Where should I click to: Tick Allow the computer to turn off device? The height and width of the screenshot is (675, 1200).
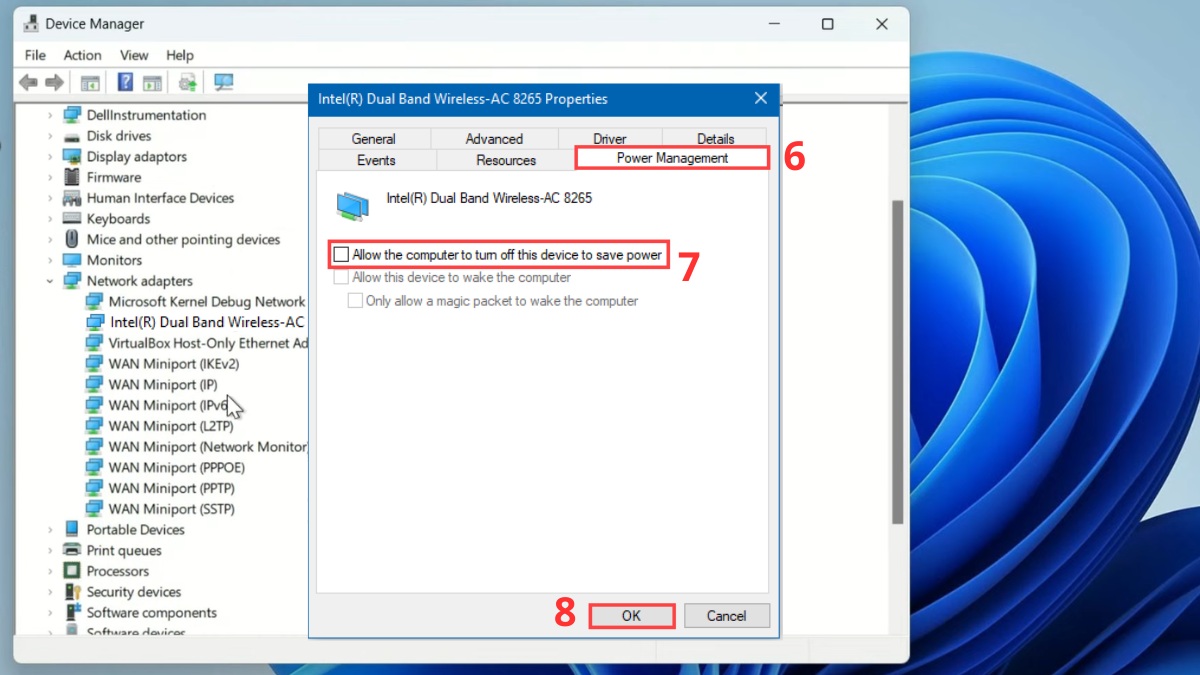[341, 255]
